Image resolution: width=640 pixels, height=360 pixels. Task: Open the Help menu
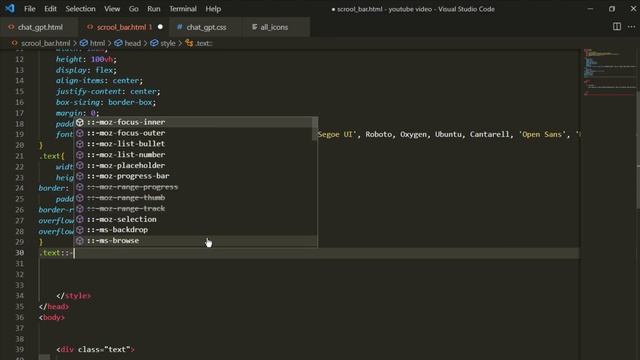pos(213,9)
